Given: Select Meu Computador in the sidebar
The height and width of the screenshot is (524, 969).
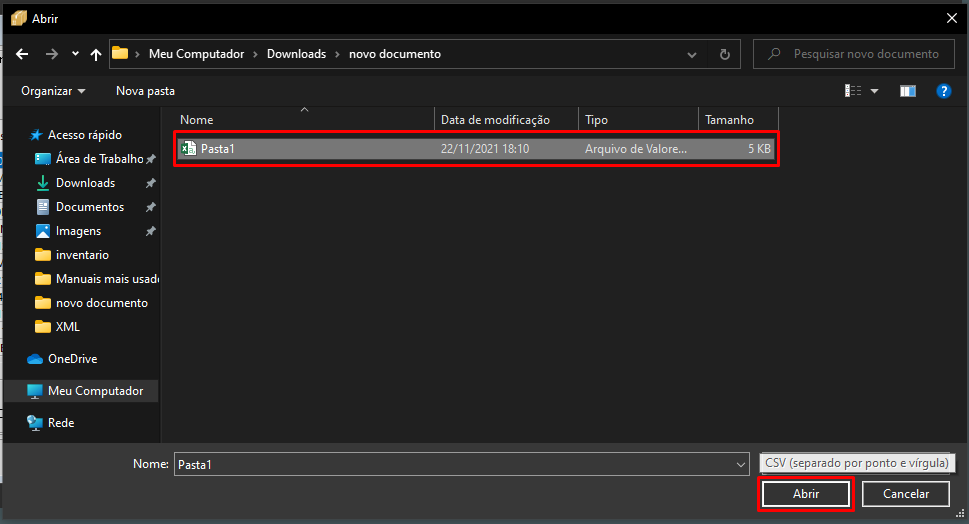Looking at the screenshot, I should [95, 391].
